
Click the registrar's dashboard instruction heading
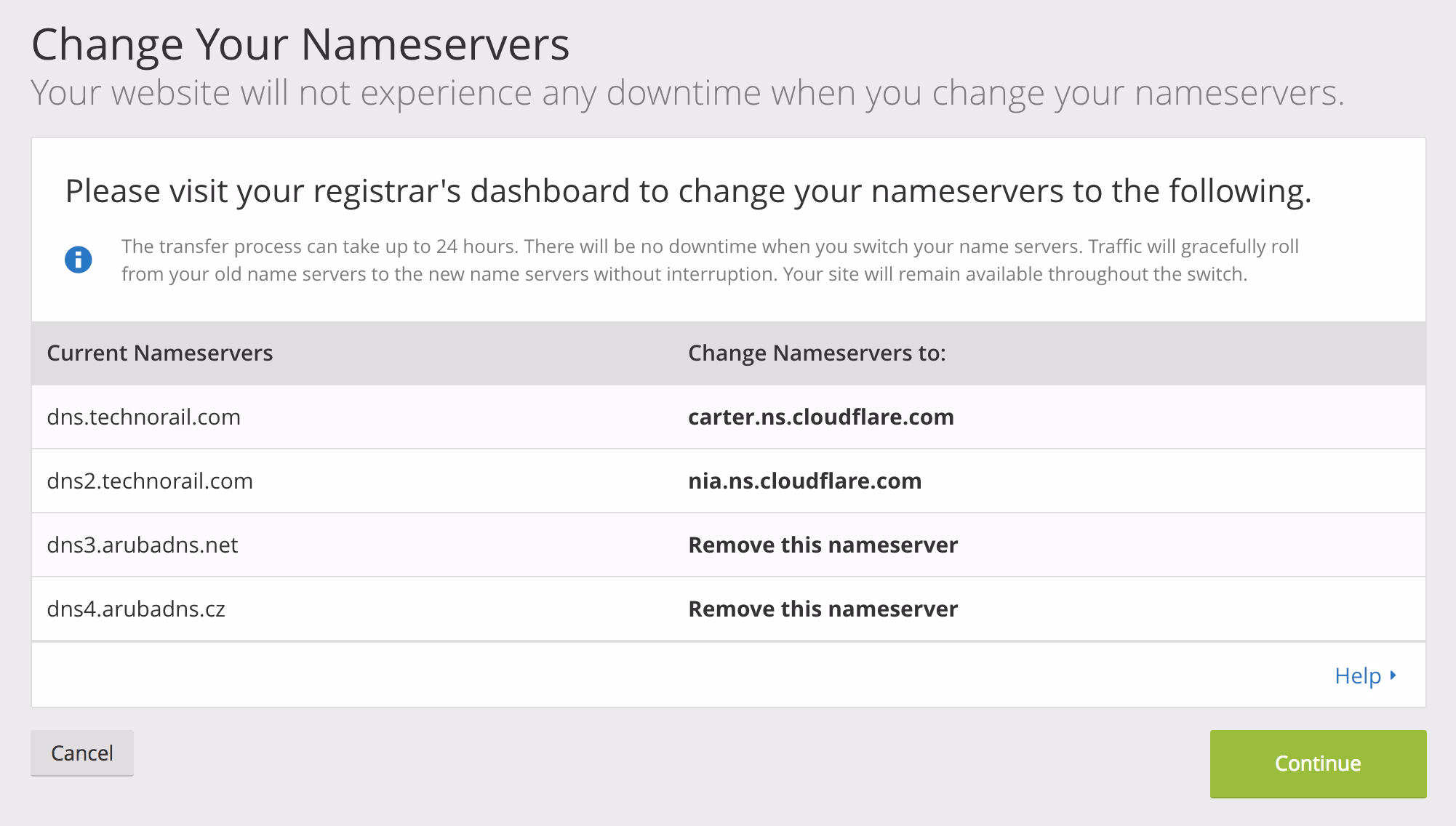point(688,191)
